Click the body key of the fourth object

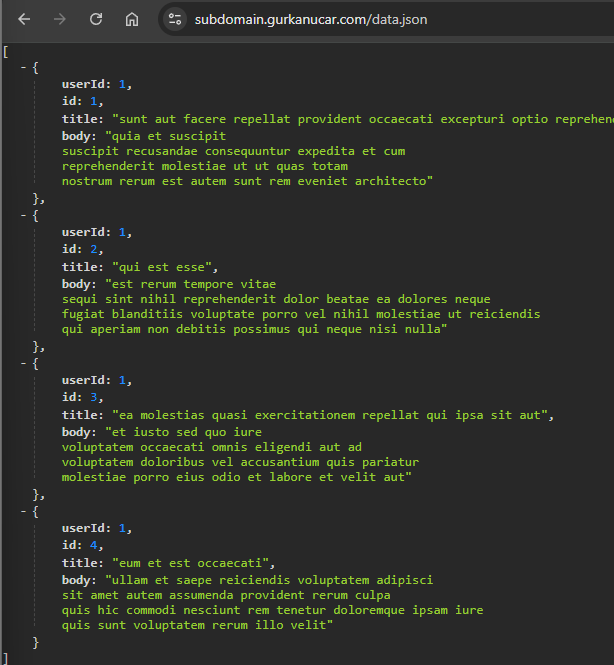(79, 580)
